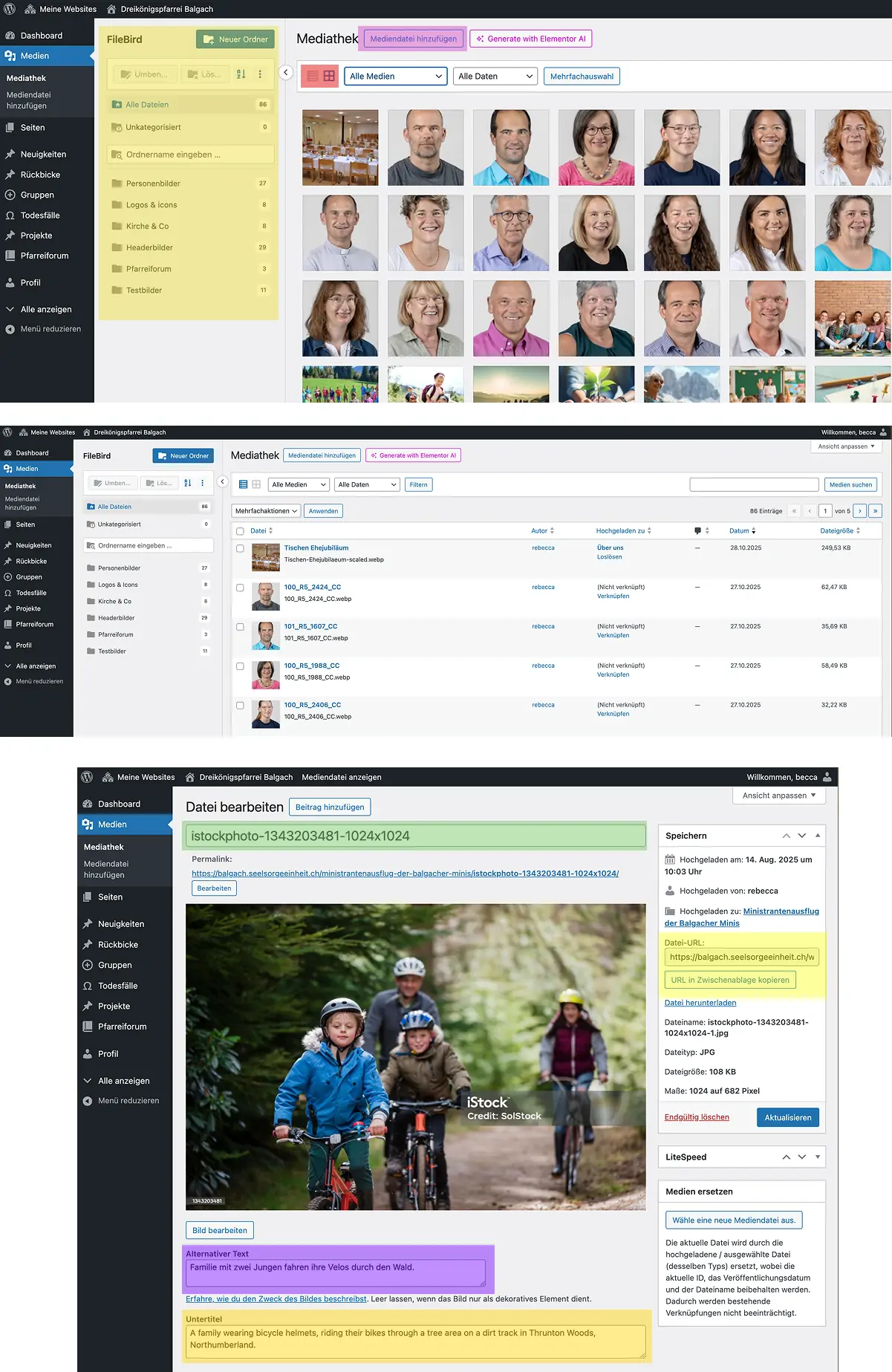Image resolution: width=892 pixels, height=1372 pixels.
Task: Switch to list view in red-highlighted view switcher
Action: (313, 76)
